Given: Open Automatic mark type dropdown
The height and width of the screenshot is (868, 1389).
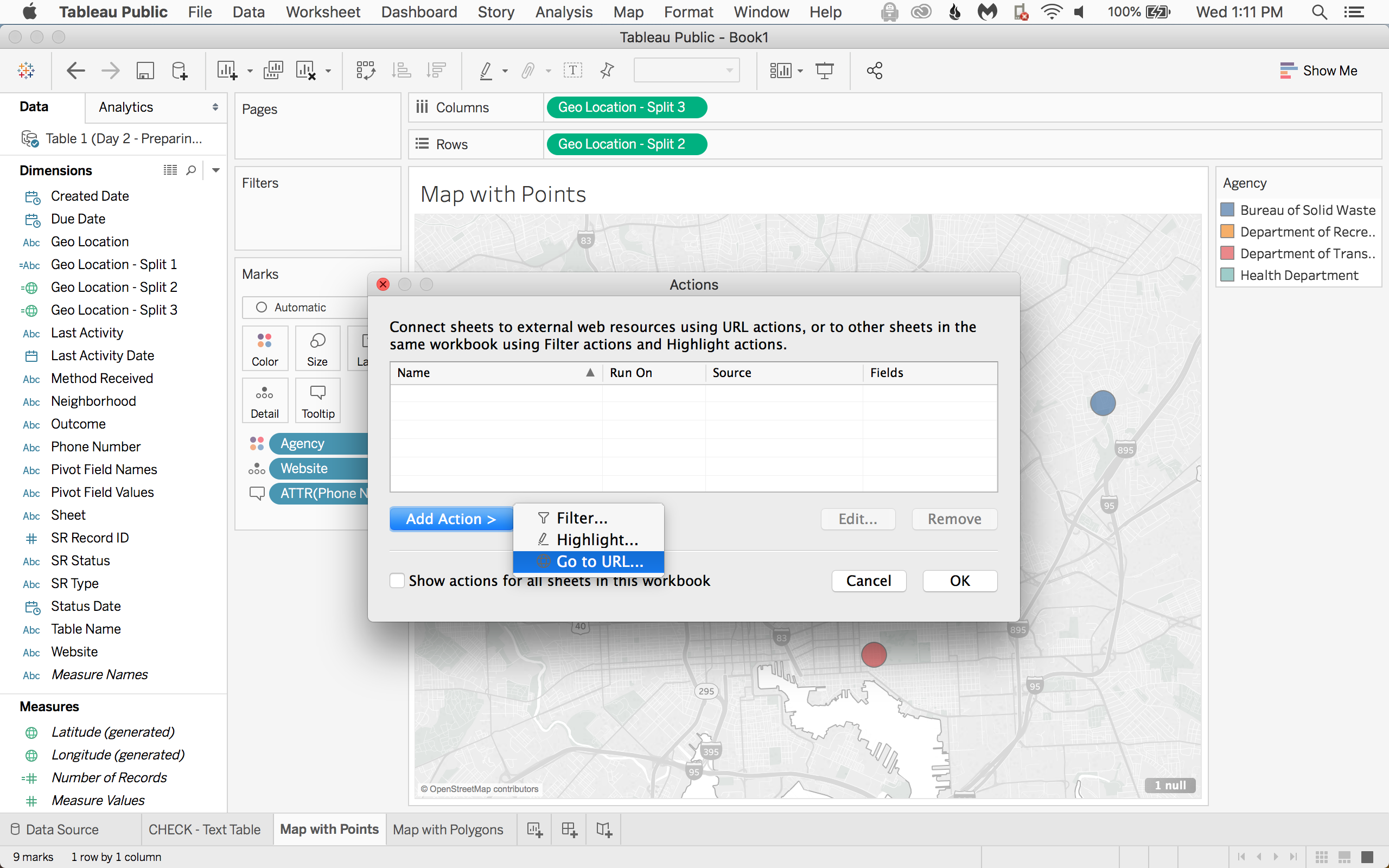Looking at the screenshot, I should 305,307.
